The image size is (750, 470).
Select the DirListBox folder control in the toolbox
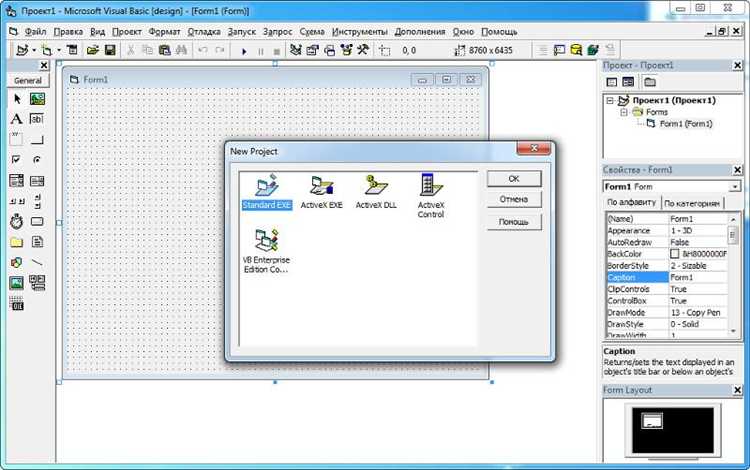tap(17, 242)
